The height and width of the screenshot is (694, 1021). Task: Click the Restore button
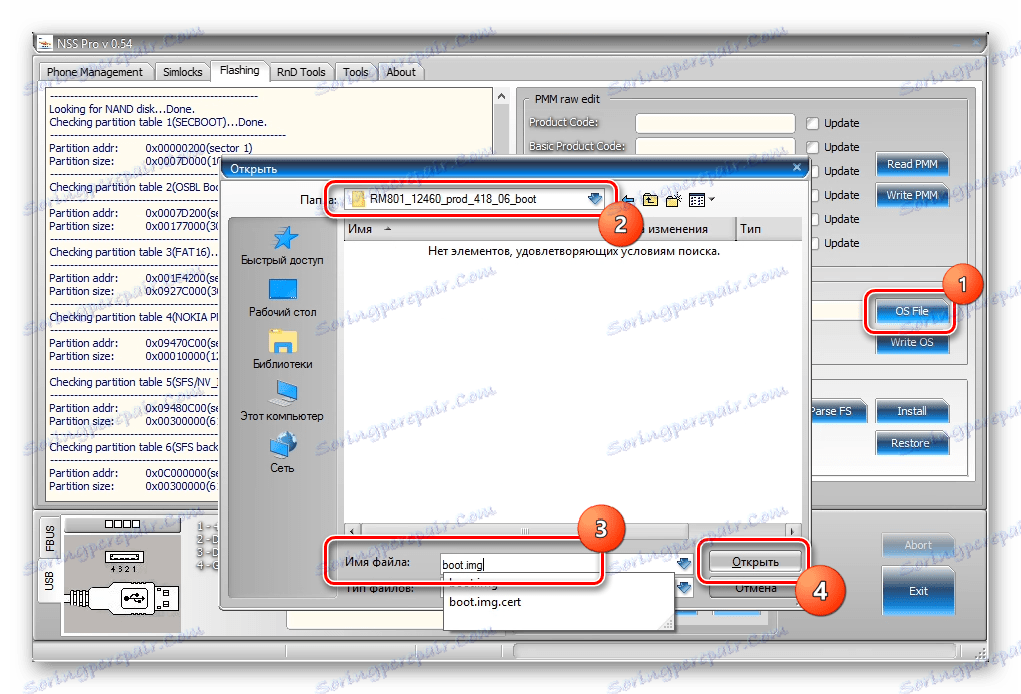click(912, 443)
